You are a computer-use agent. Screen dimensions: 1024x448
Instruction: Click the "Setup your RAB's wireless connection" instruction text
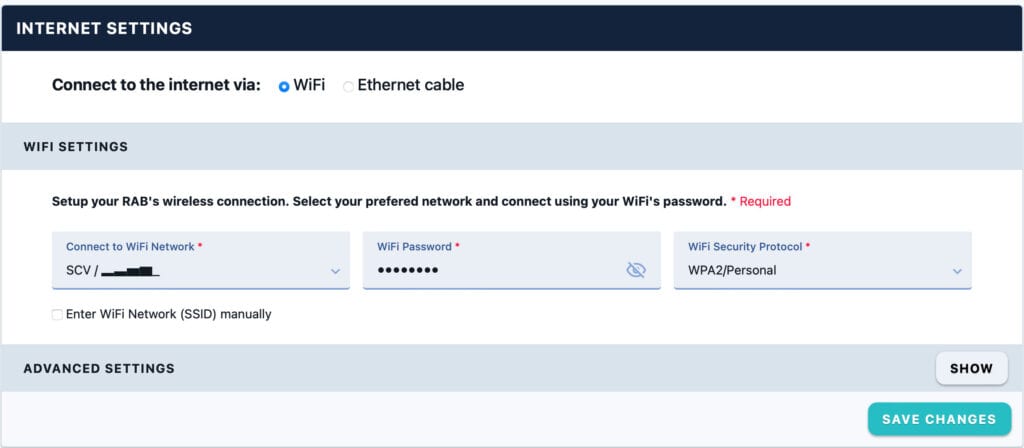(x=388, y=201)
